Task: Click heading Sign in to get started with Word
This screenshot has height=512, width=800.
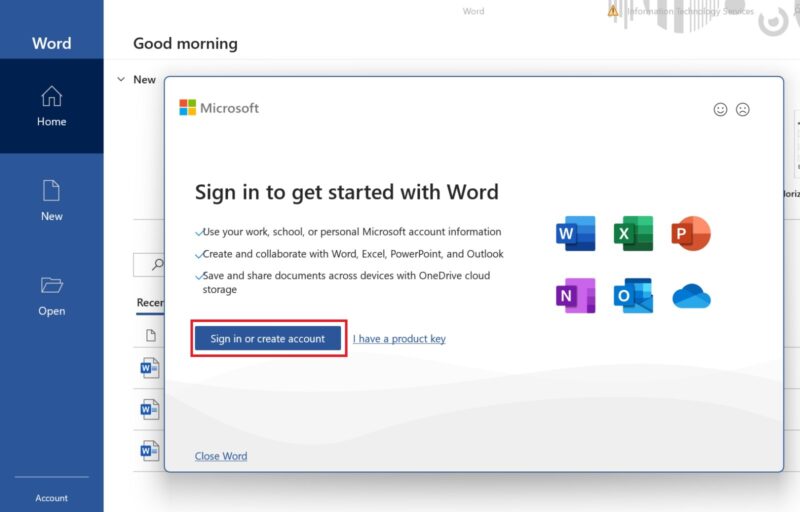Action: (347, 192)
